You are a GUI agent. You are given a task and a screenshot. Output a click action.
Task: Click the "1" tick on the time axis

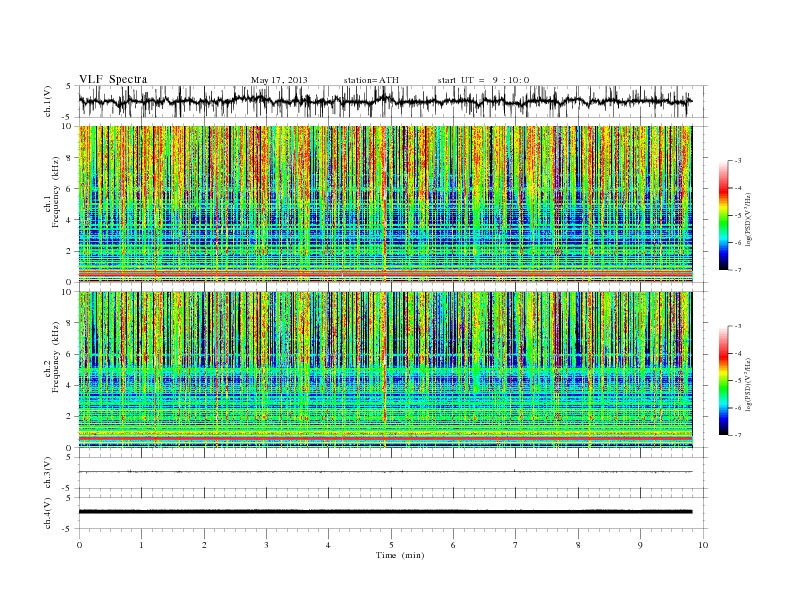[141, 545]
